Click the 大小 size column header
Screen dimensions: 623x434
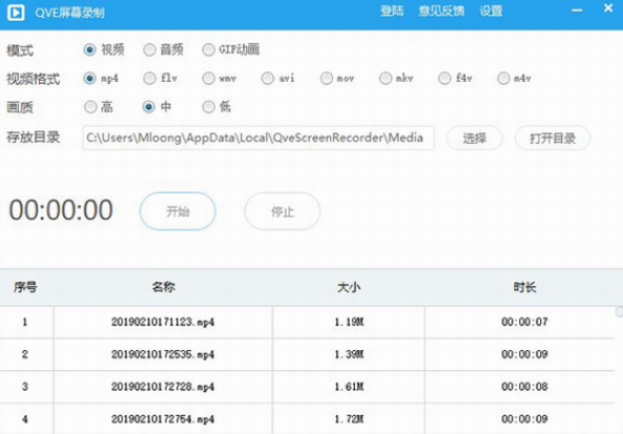click(349, 287)
